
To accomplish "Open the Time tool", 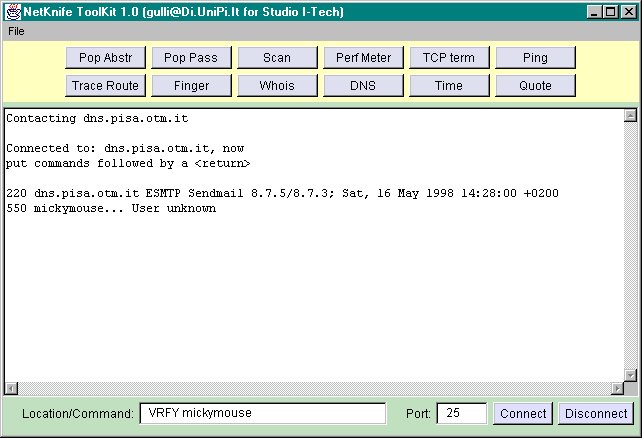I will [x=449, y=86].
